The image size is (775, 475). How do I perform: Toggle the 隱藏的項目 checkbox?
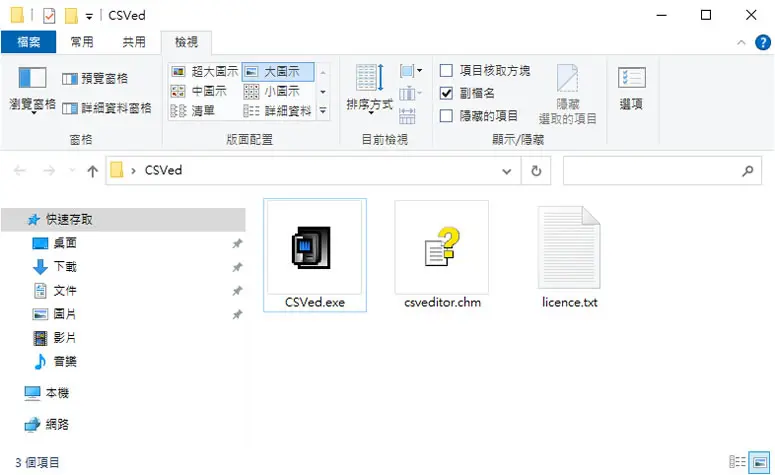pos(446,116)
